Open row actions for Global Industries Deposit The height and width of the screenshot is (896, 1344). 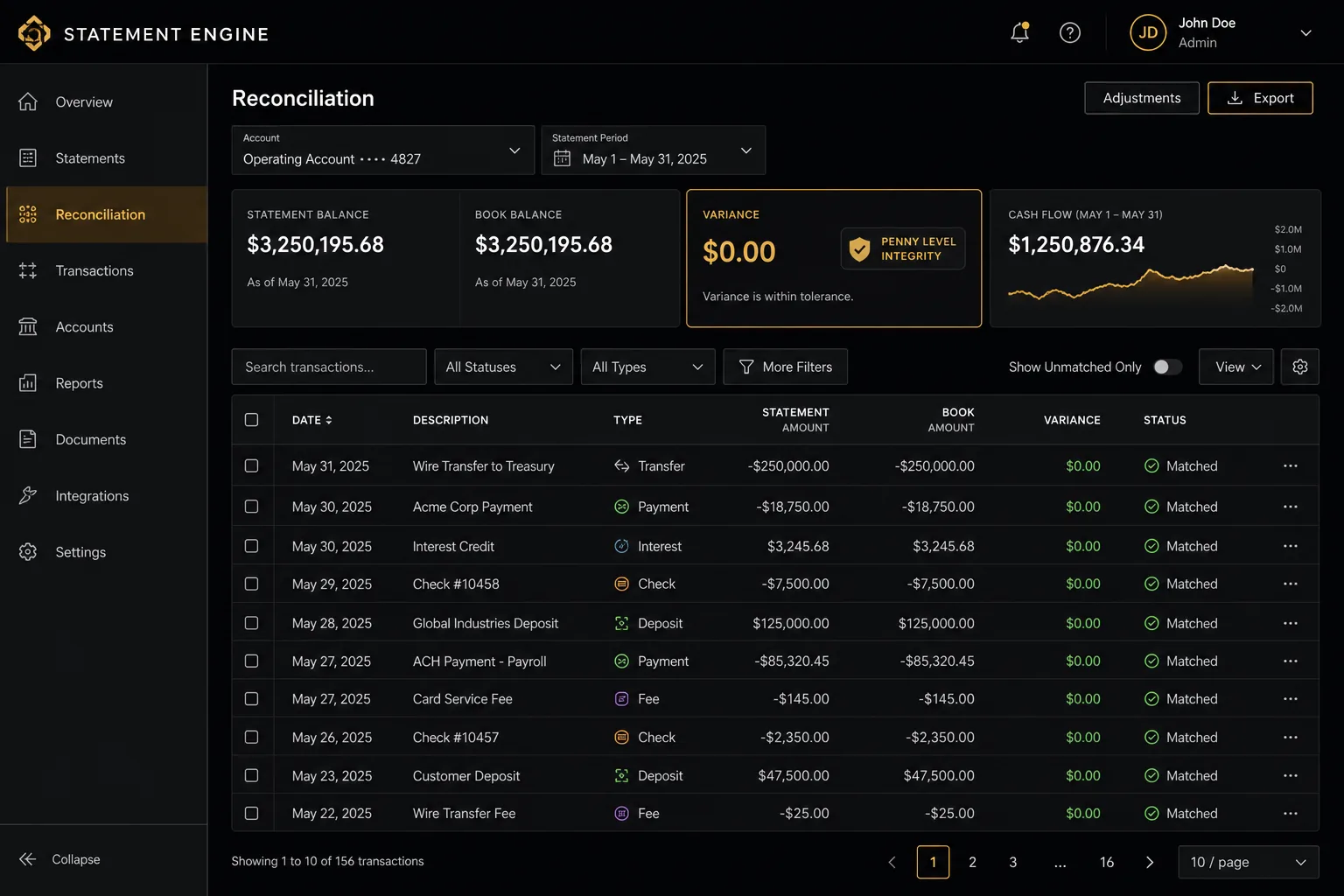[x=1291, y=623]
